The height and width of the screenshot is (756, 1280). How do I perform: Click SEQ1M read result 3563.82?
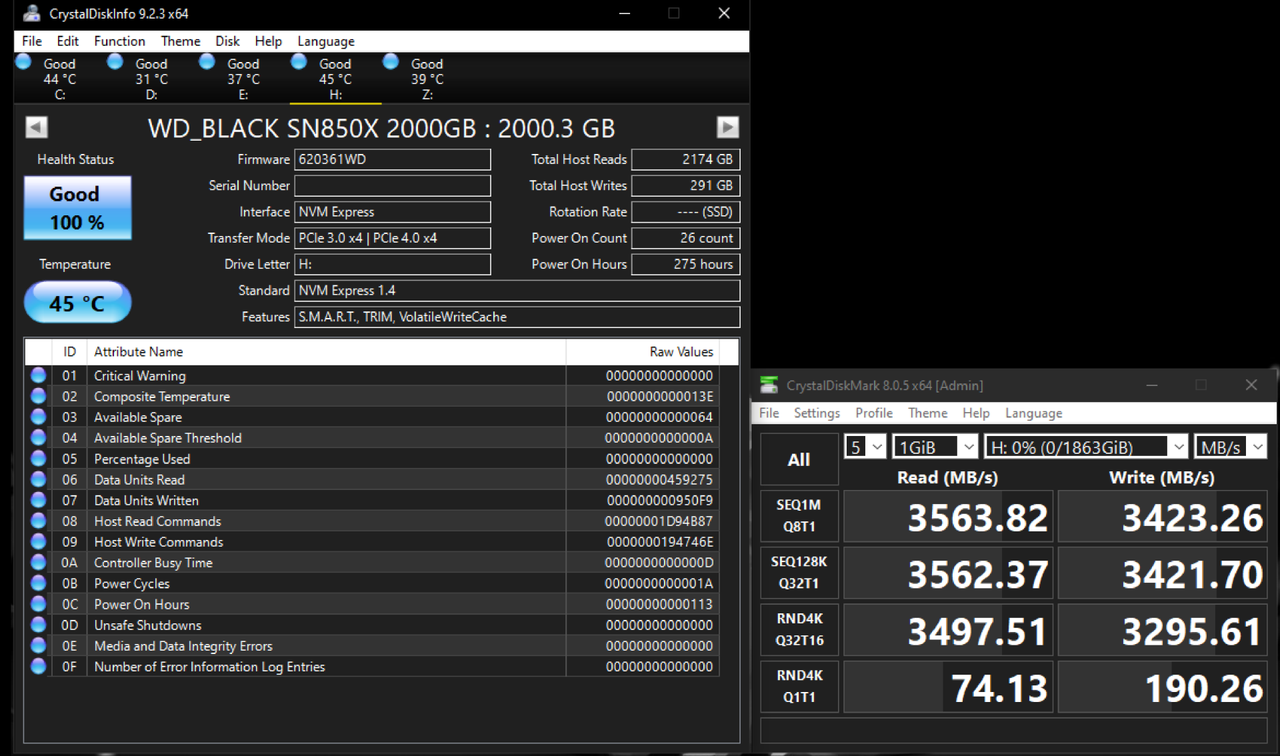coord(948,517)
